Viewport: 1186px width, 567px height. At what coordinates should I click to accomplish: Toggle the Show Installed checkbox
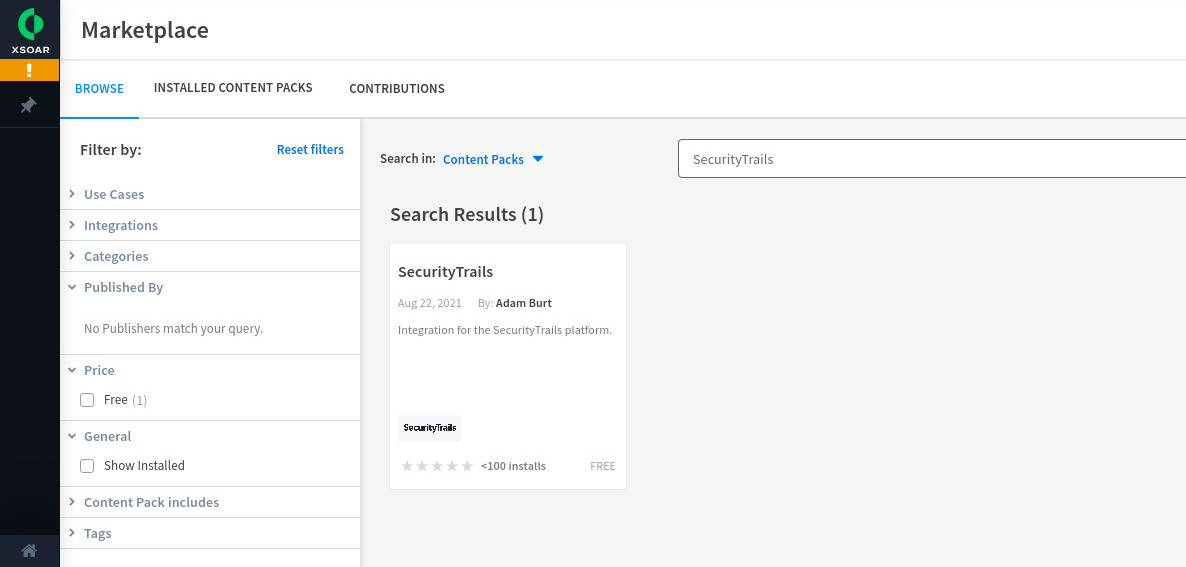coord(87,466)
